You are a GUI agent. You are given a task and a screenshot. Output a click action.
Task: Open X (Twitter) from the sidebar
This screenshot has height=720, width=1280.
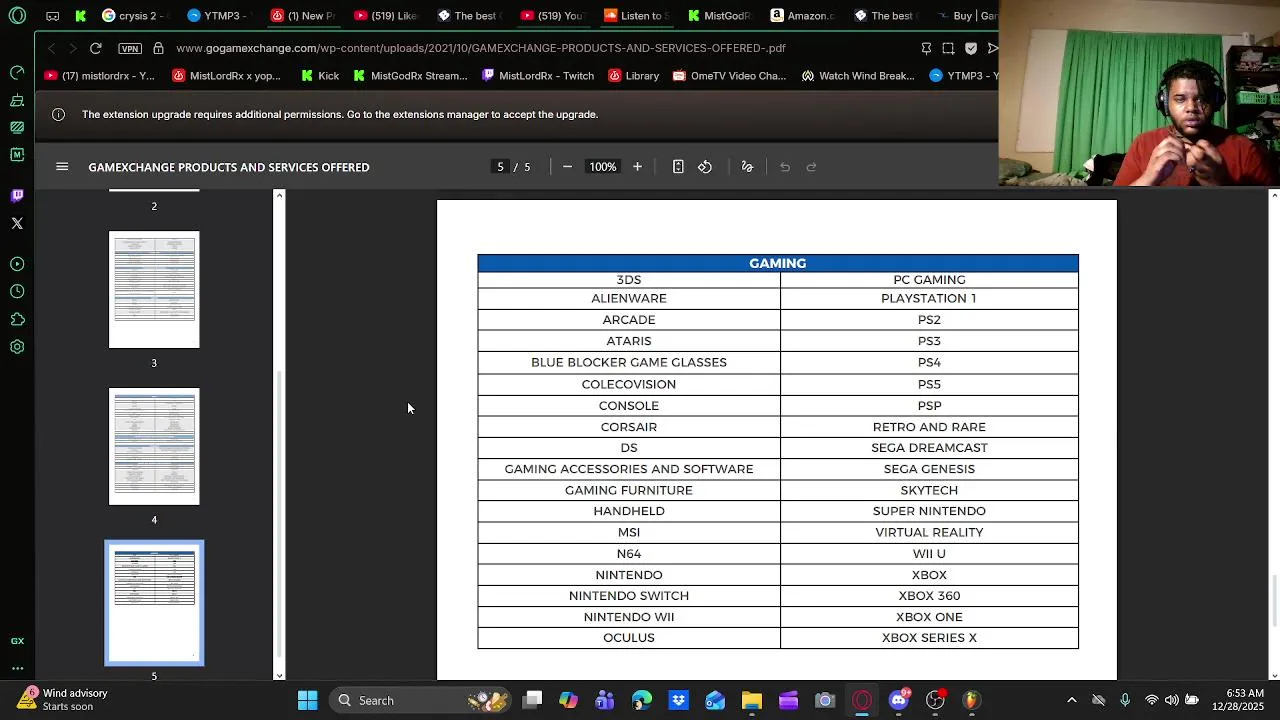[x=17, y=223]
